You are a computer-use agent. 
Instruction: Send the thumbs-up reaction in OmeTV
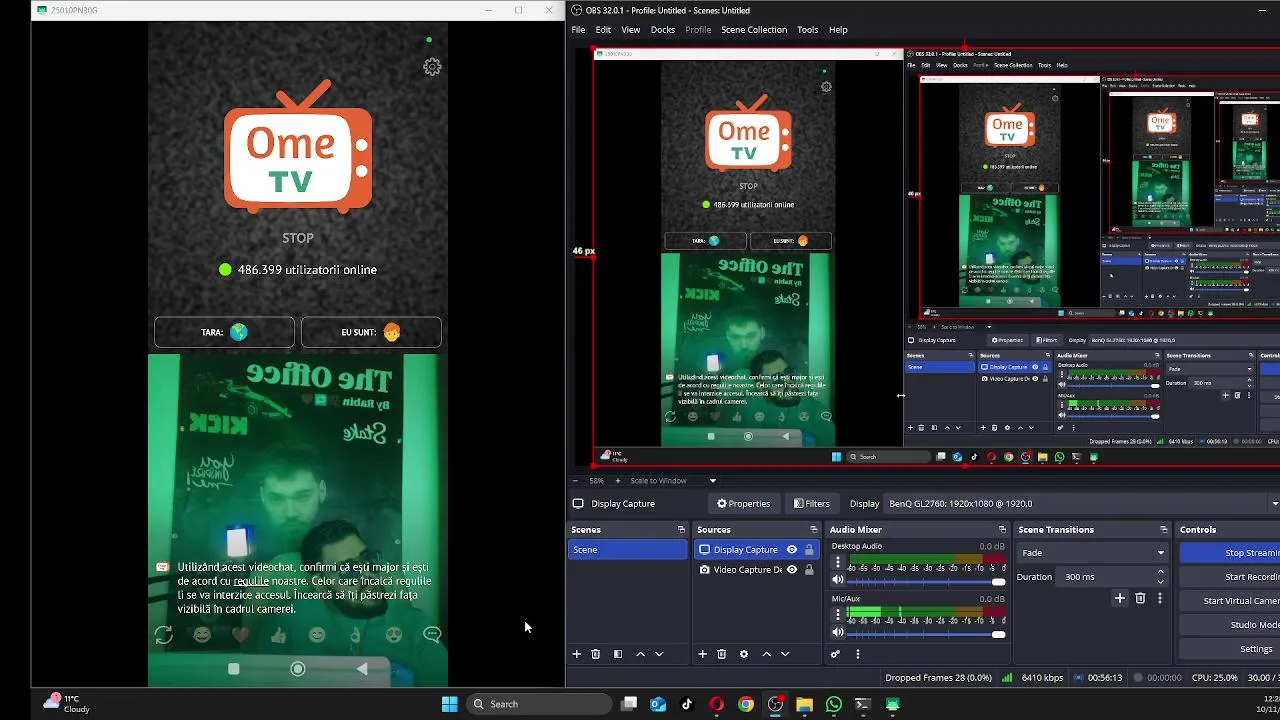[x=278, y=634]
